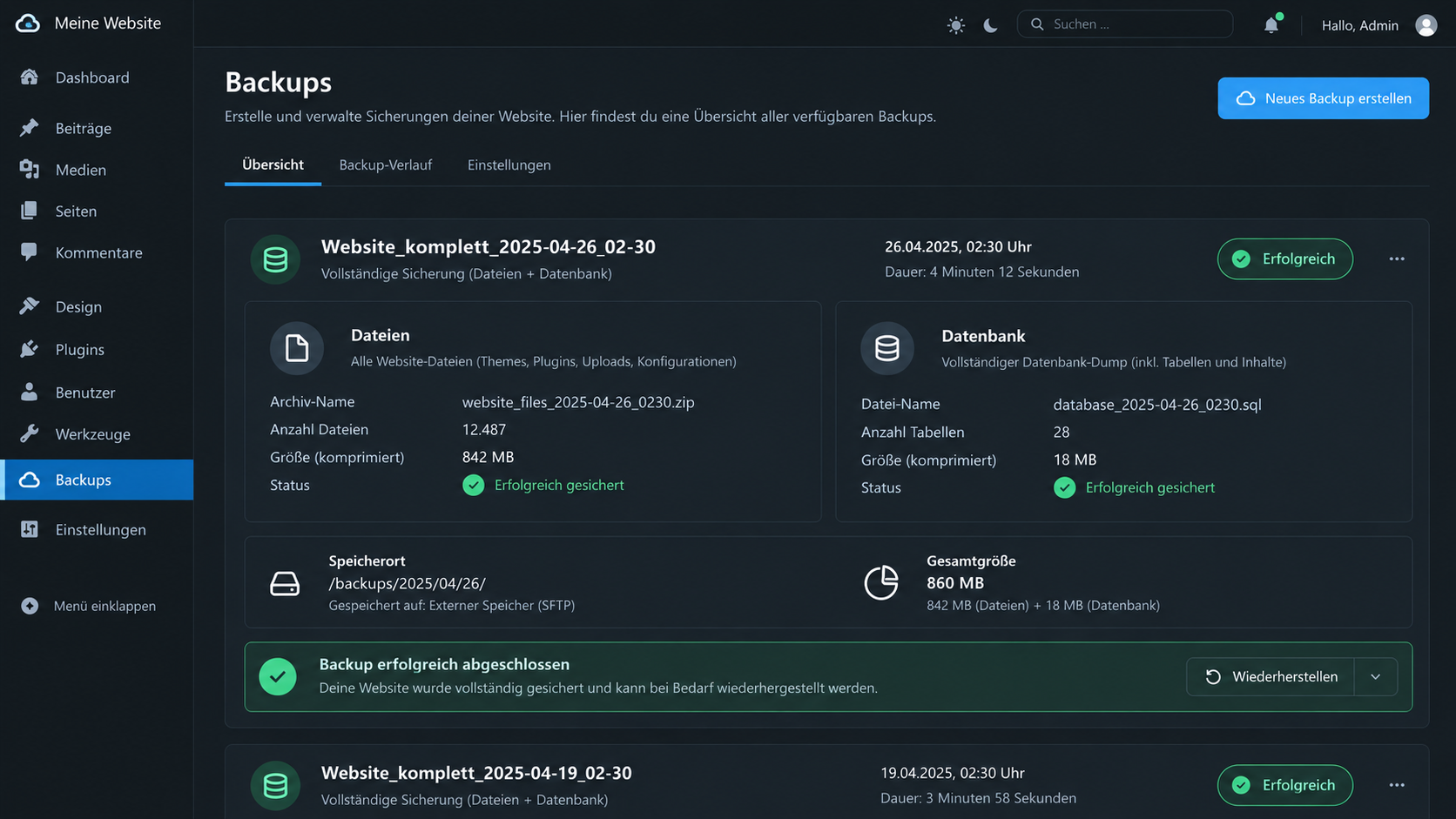The width and height of the screenshot is (1456, 819).
Task: Click title Website_komplett_2025-04-26_02-30
Action: [x=488, y=246]
